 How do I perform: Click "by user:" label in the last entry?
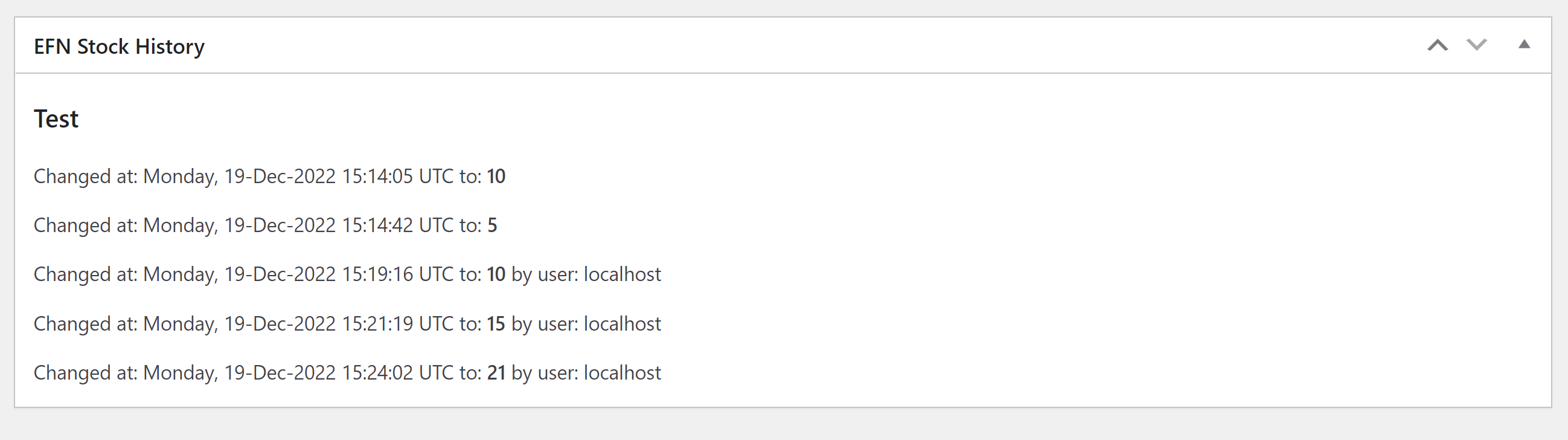(545, 373)
